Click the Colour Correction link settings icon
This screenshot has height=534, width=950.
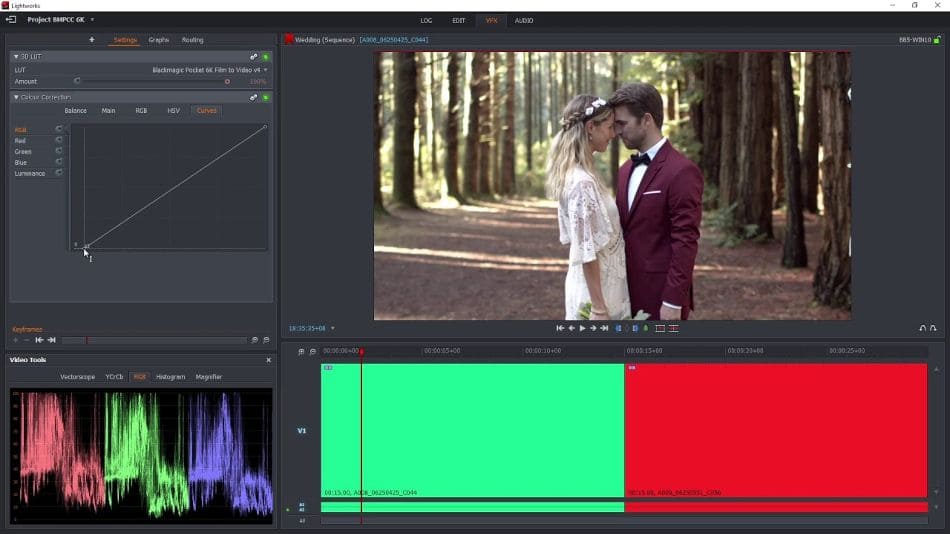click(x=254, y=97)
